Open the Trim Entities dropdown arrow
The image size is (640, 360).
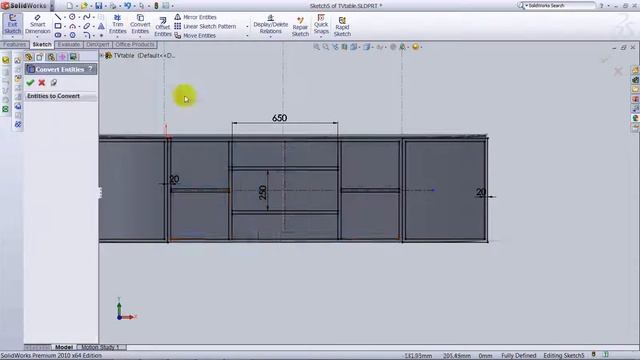(x=118, y=36)
